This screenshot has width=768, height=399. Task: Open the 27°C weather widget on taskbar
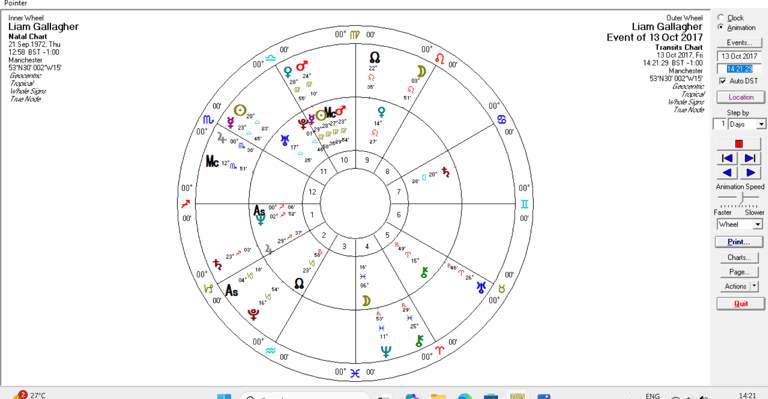click(29, 395)
